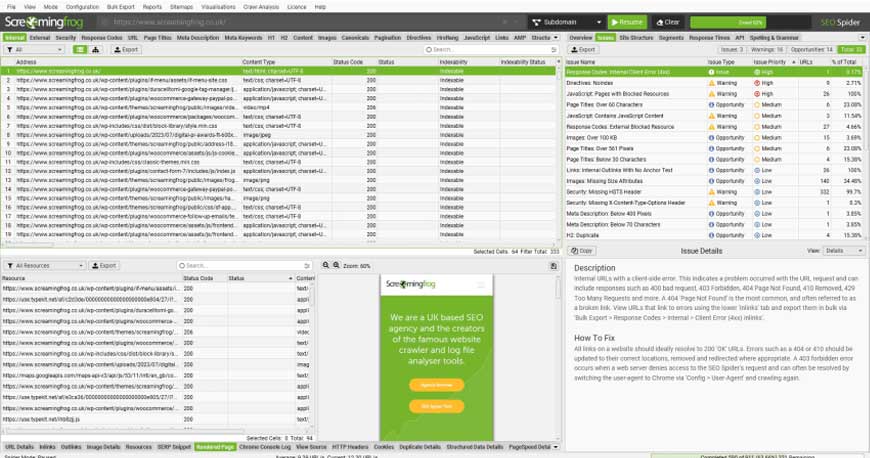Open the View Details dropdown
This screenshot has width=870, height=458.
coord(843,251)
